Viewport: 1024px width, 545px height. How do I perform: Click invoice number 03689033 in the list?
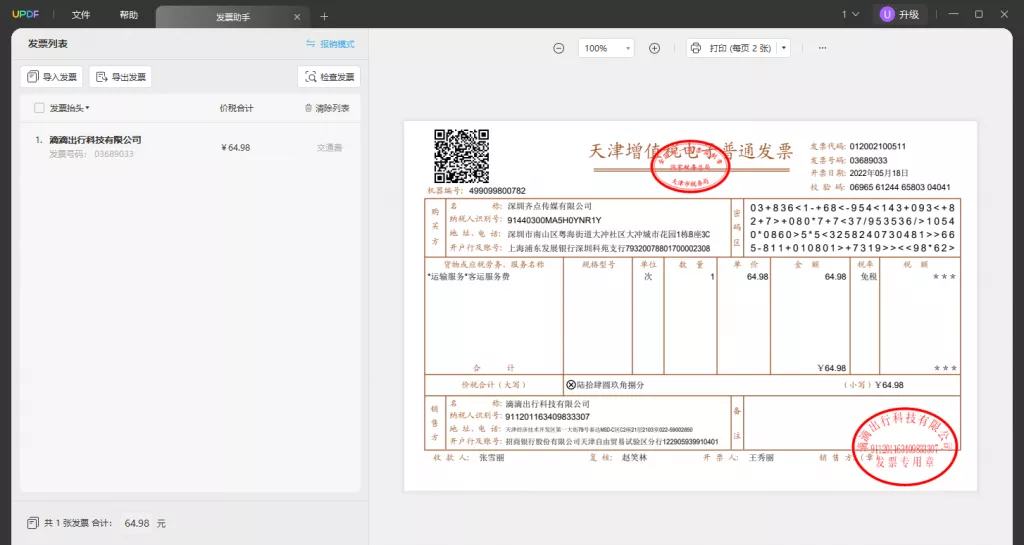coord(114,154)
